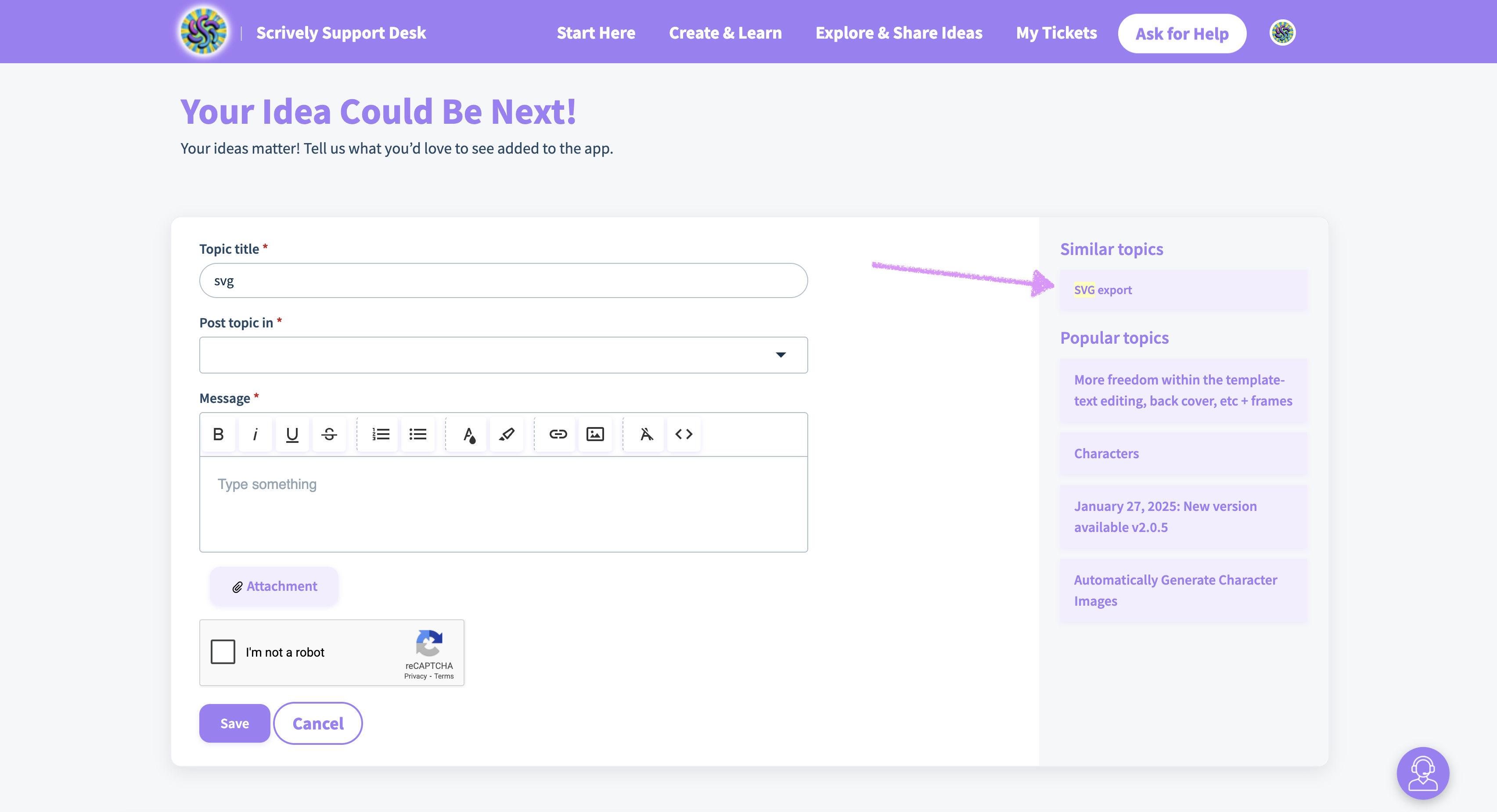The height and width of the screenshot is (812, 1497).
Task: Apply italic formatting in editor toolbar
Action: 255,434
